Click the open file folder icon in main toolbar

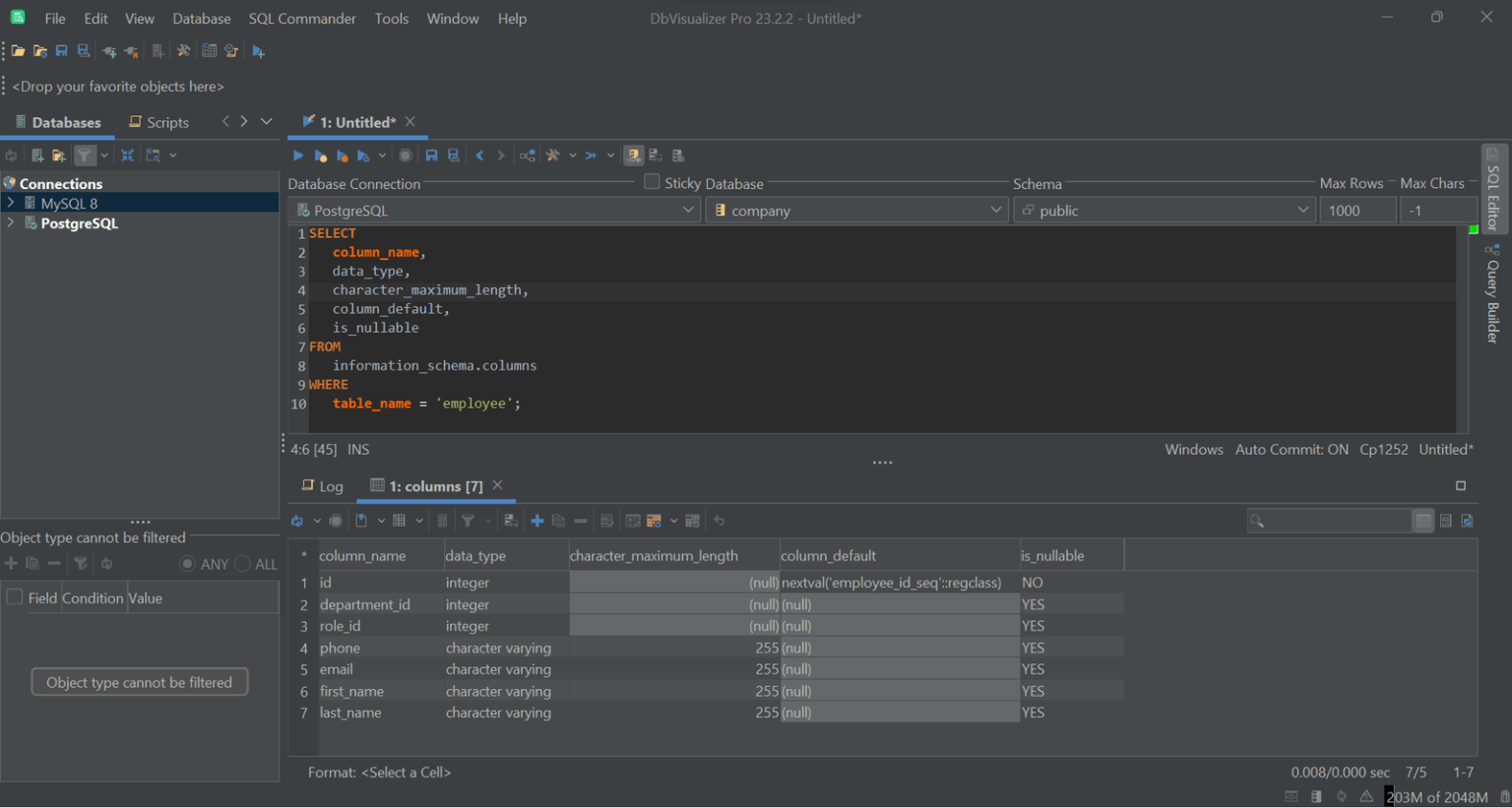click(x=18, y=51)
